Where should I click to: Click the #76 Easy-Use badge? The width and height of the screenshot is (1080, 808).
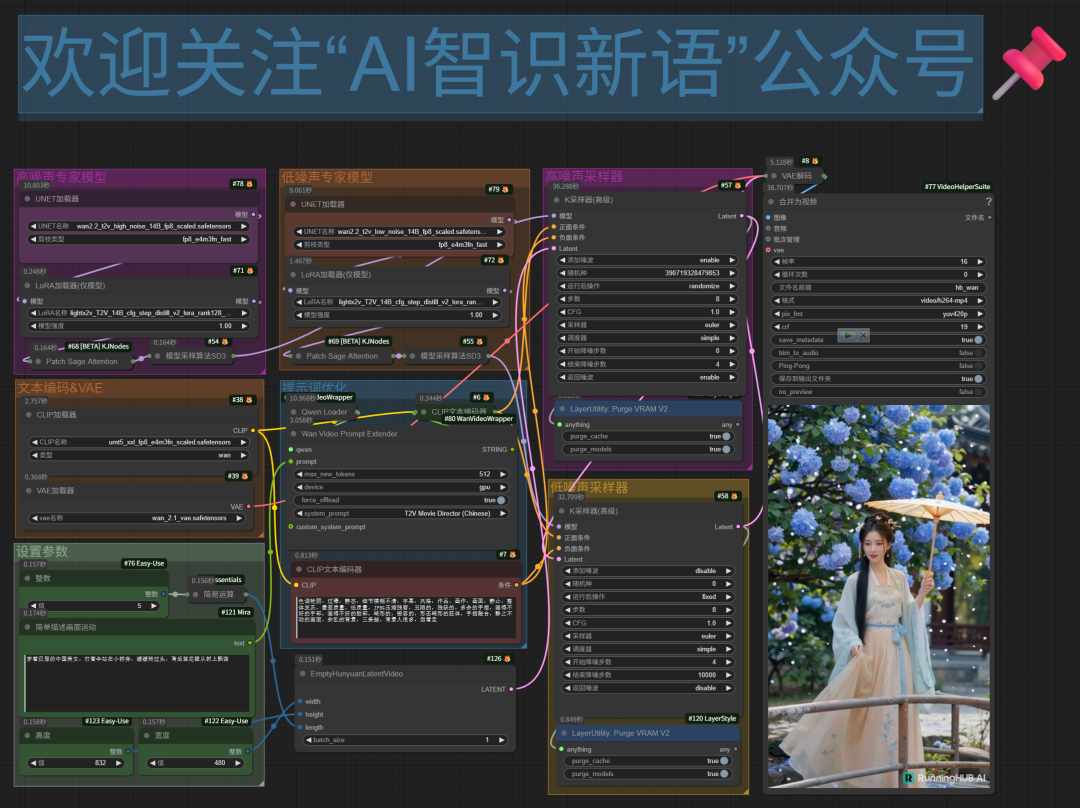click(x=144, y=563)
